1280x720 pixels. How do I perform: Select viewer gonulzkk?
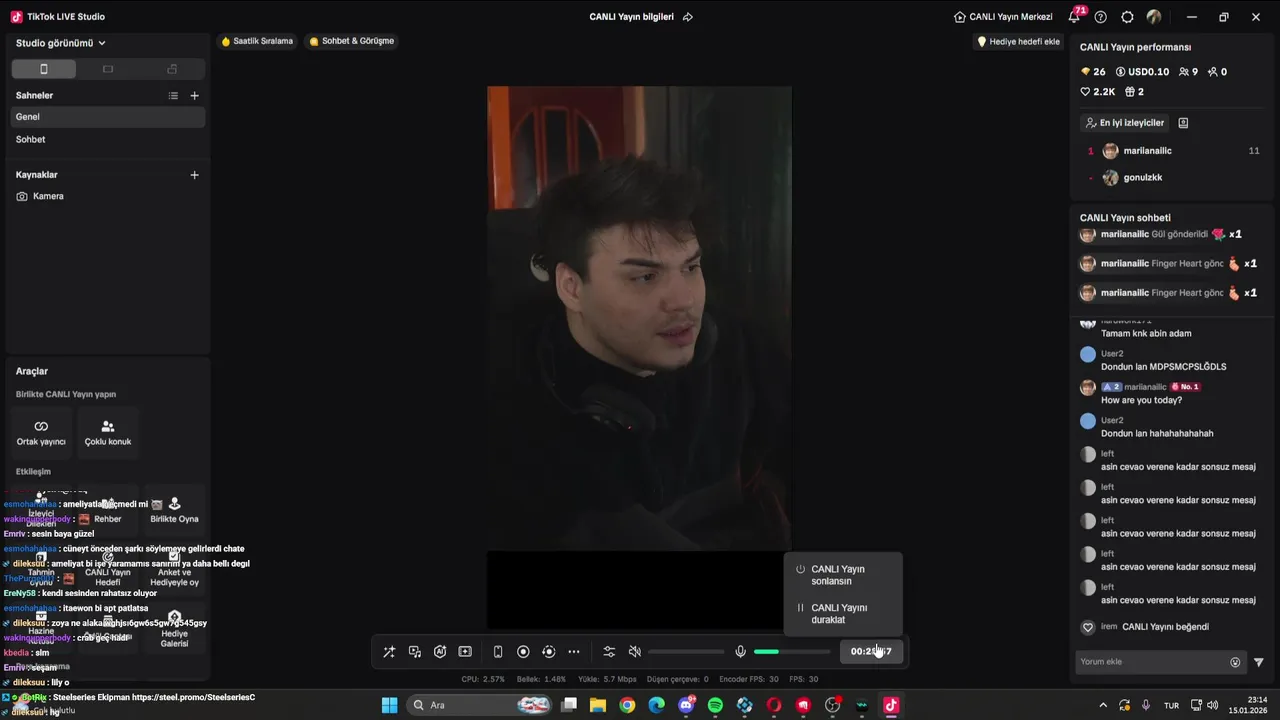coord(1173,178)
